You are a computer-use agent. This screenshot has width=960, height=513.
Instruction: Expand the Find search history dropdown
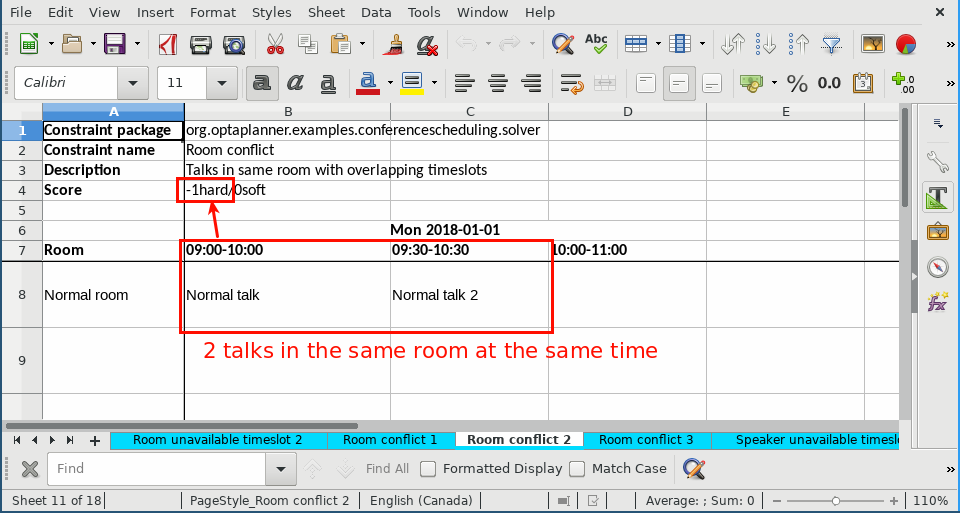click(x=280, y=468)
